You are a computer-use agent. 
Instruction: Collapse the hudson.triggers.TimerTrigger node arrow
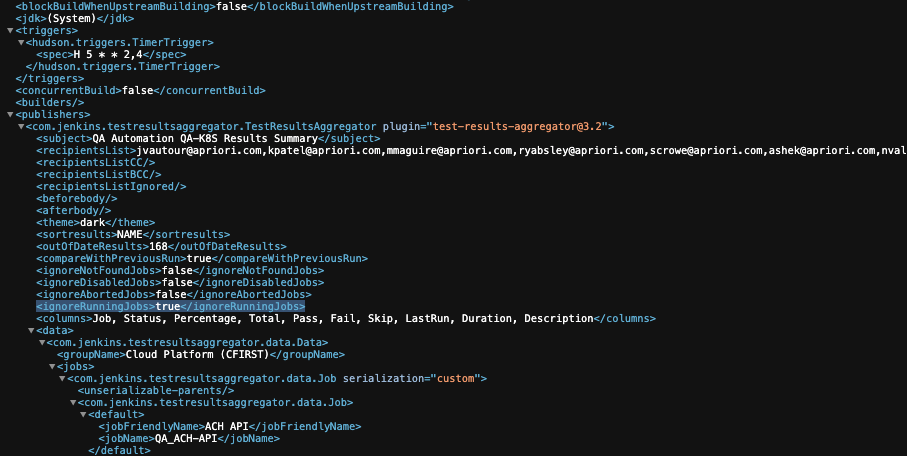pos(21,43)
